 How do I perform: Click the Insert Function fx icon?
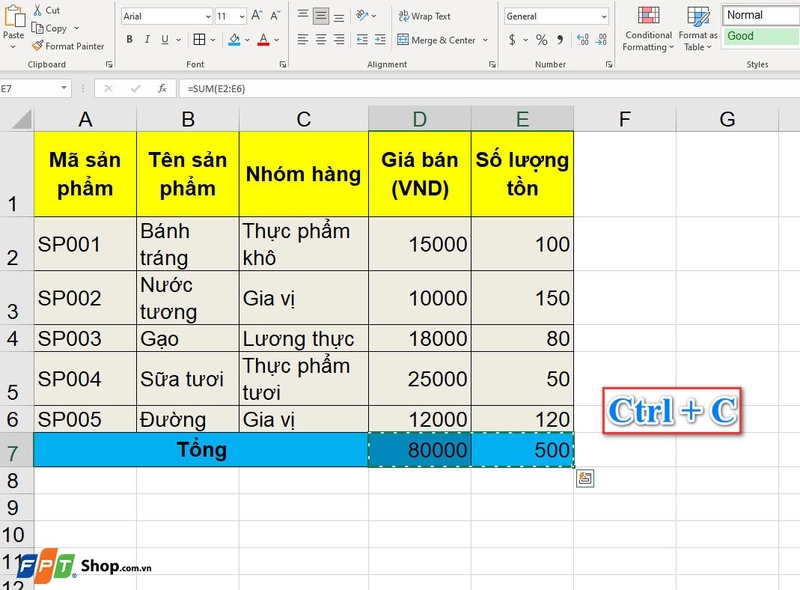pos(162,88)
